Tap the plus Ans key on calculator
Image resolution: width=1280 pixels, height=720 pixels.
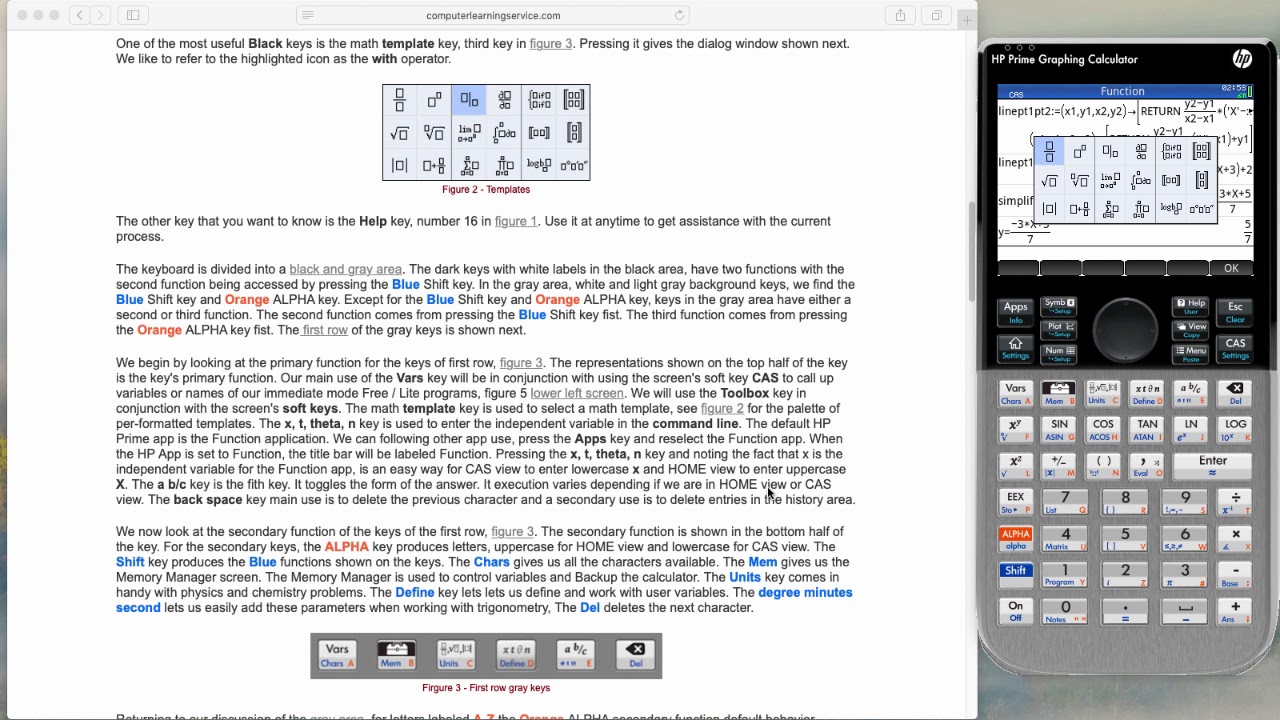(x=1236, y=611)
